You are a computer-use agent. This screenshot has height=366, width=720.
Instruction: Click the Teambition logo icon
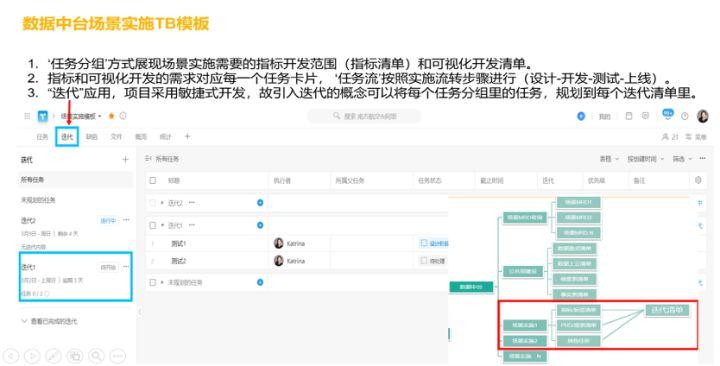coord(43,116)
